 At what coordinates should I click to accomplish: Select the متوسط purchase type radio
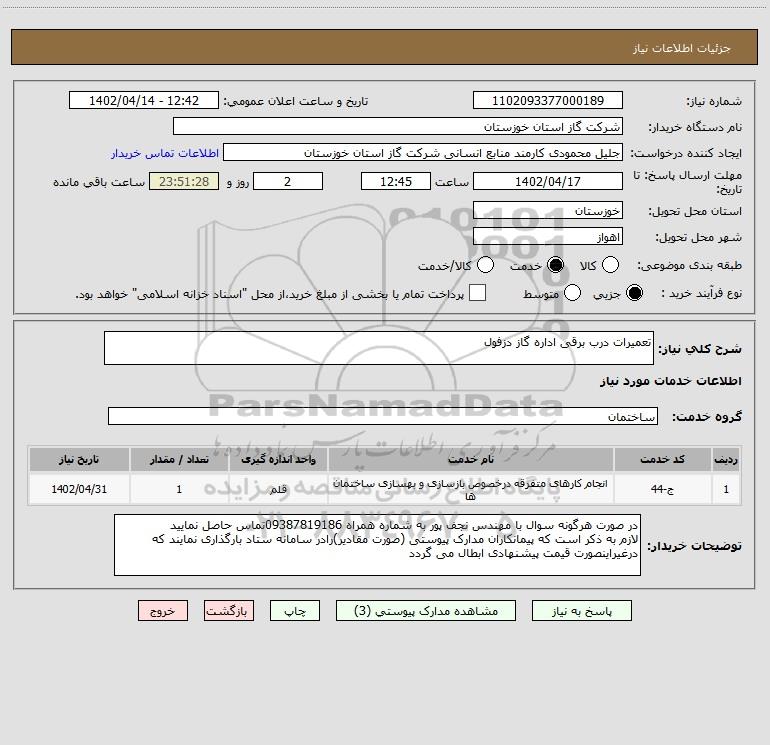point(572,293)
